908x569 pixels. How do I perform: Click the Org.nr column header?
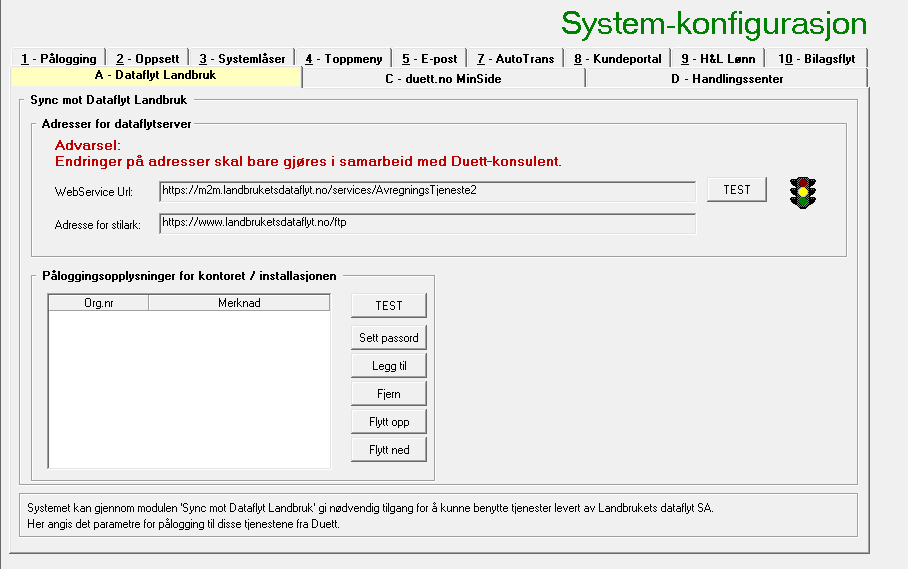pos(98,303)
